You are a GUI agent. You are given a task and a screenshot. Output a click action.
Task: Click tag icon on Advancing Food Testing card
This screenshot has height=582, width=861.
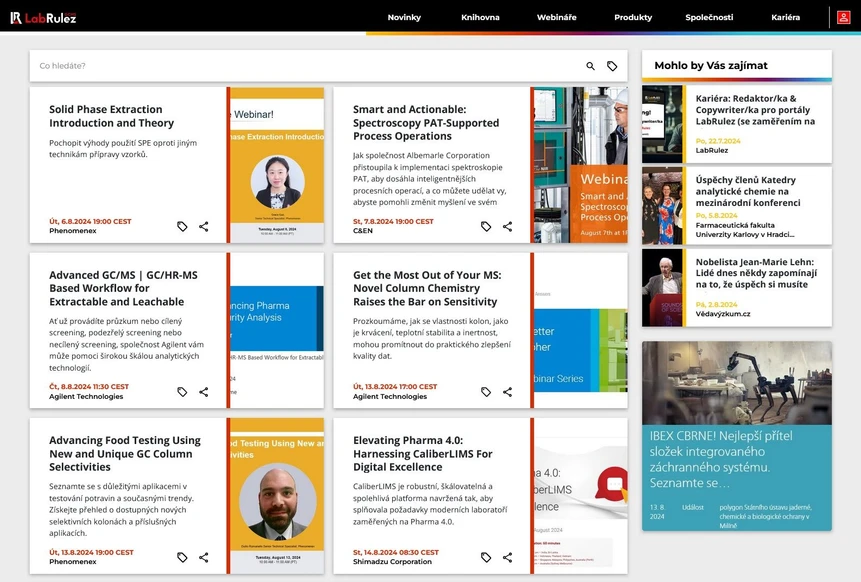(182, 557)
